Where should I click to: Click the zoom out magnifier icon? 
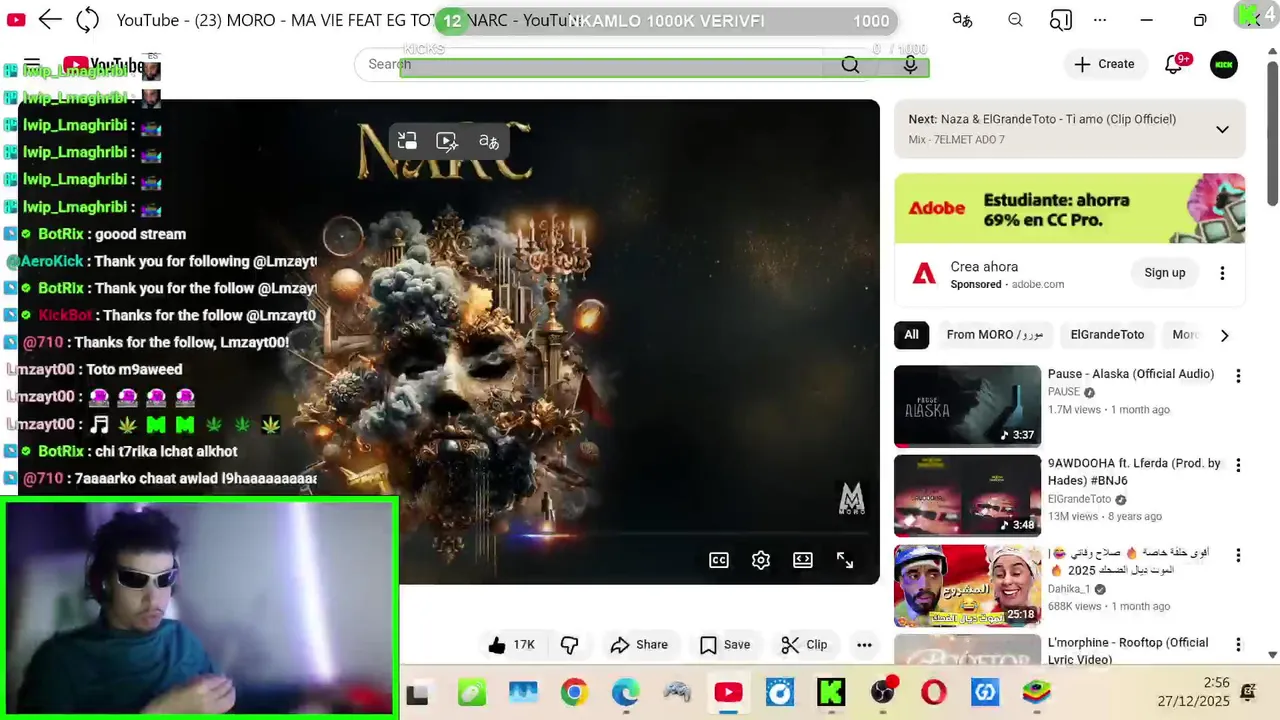tap(1015, 20)
